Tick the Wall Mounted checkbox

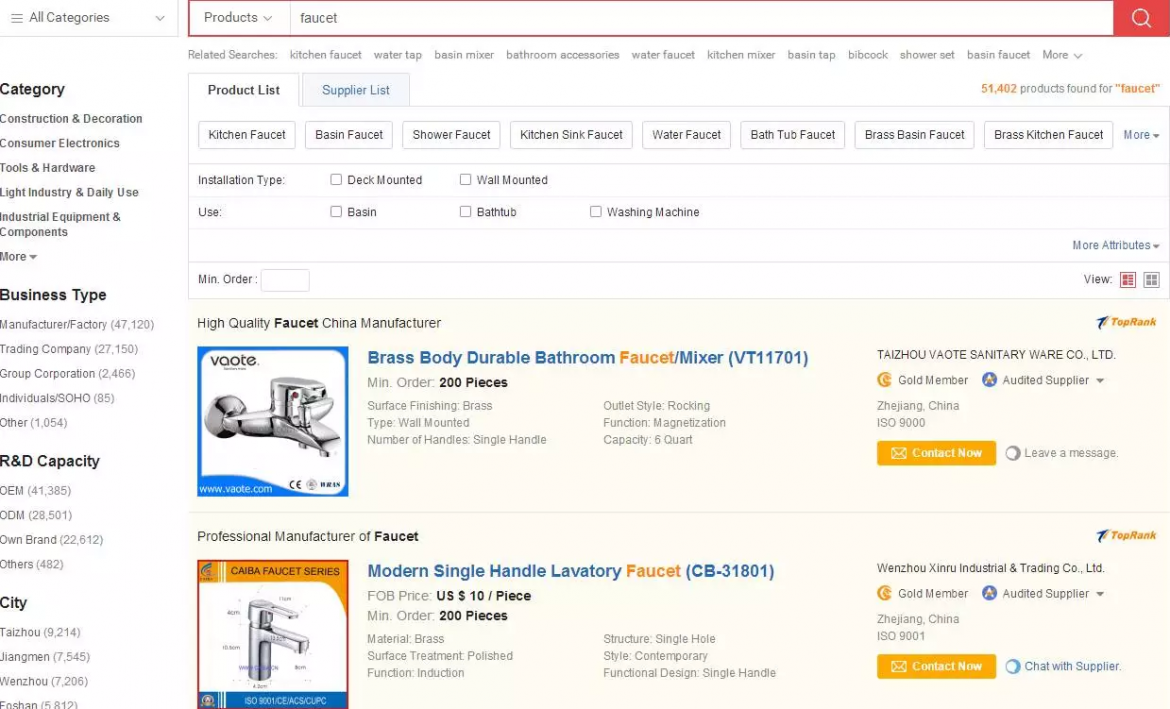[x=465, y=180]
